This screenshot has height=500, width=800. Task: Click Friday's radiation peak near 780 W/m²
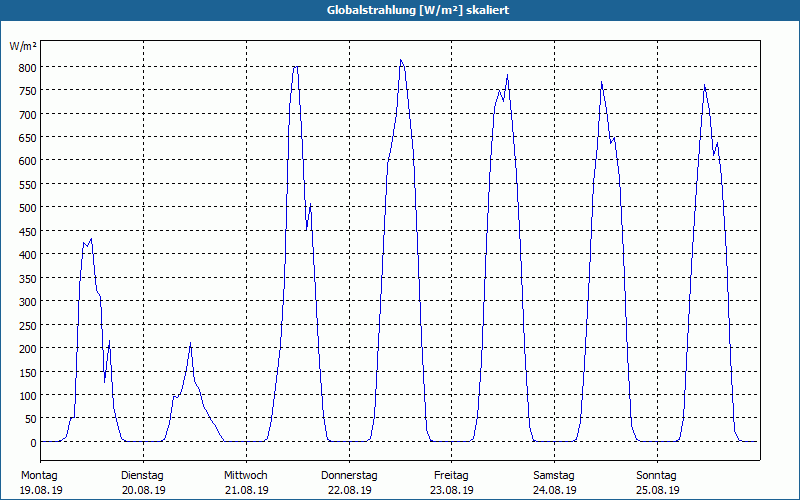coord(507,76)
